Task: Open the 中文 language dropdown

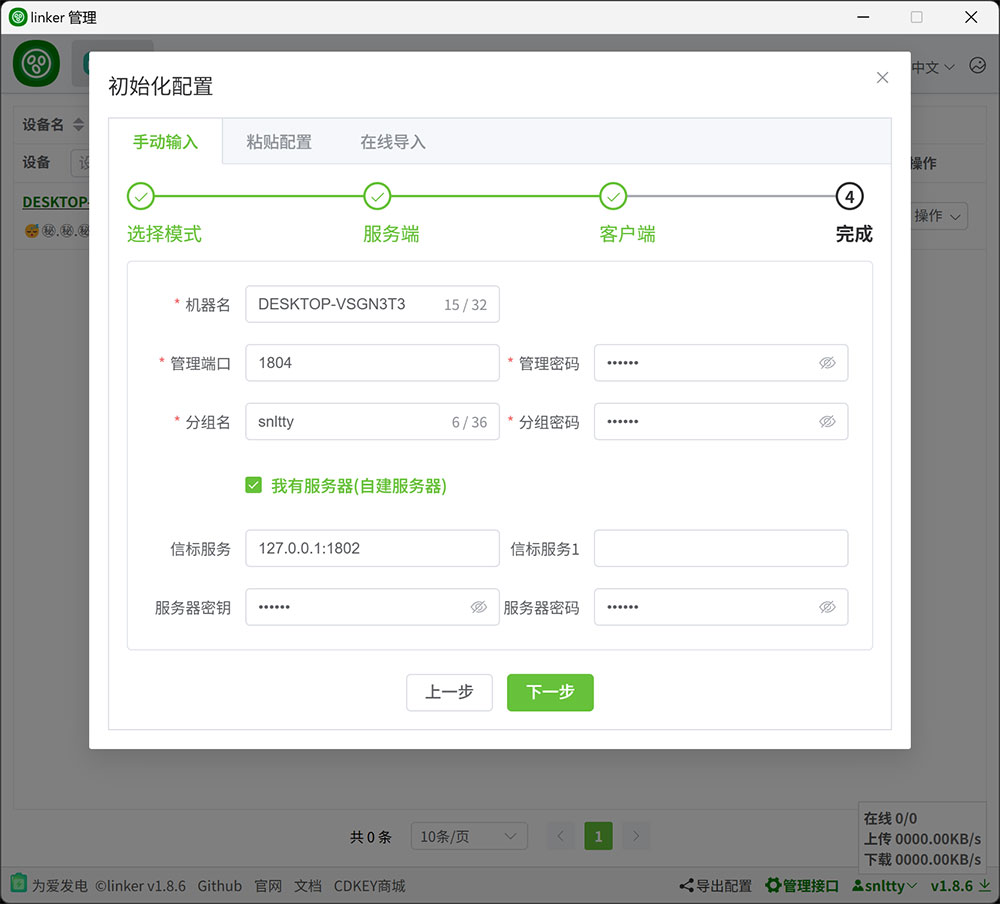Action: click(932, 67)
